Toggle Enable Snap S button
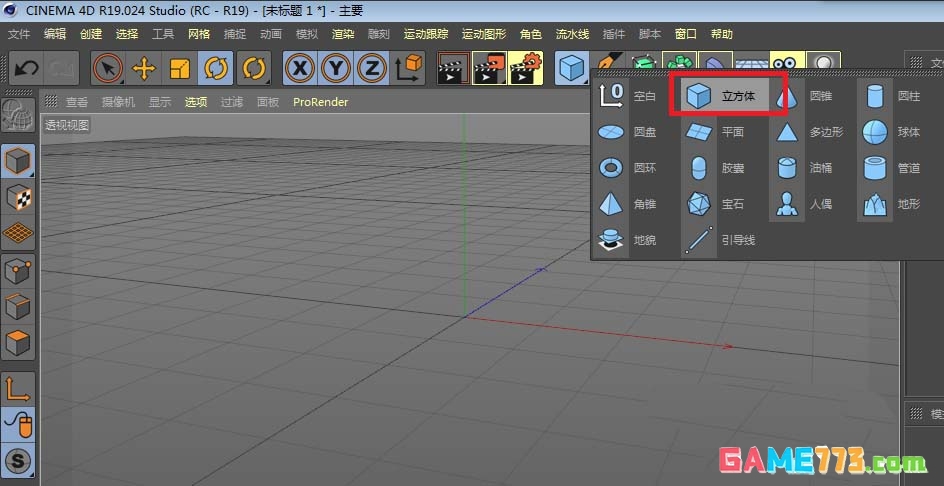Image resolution: width=944 pixels, height=486 pixels. 17,461
